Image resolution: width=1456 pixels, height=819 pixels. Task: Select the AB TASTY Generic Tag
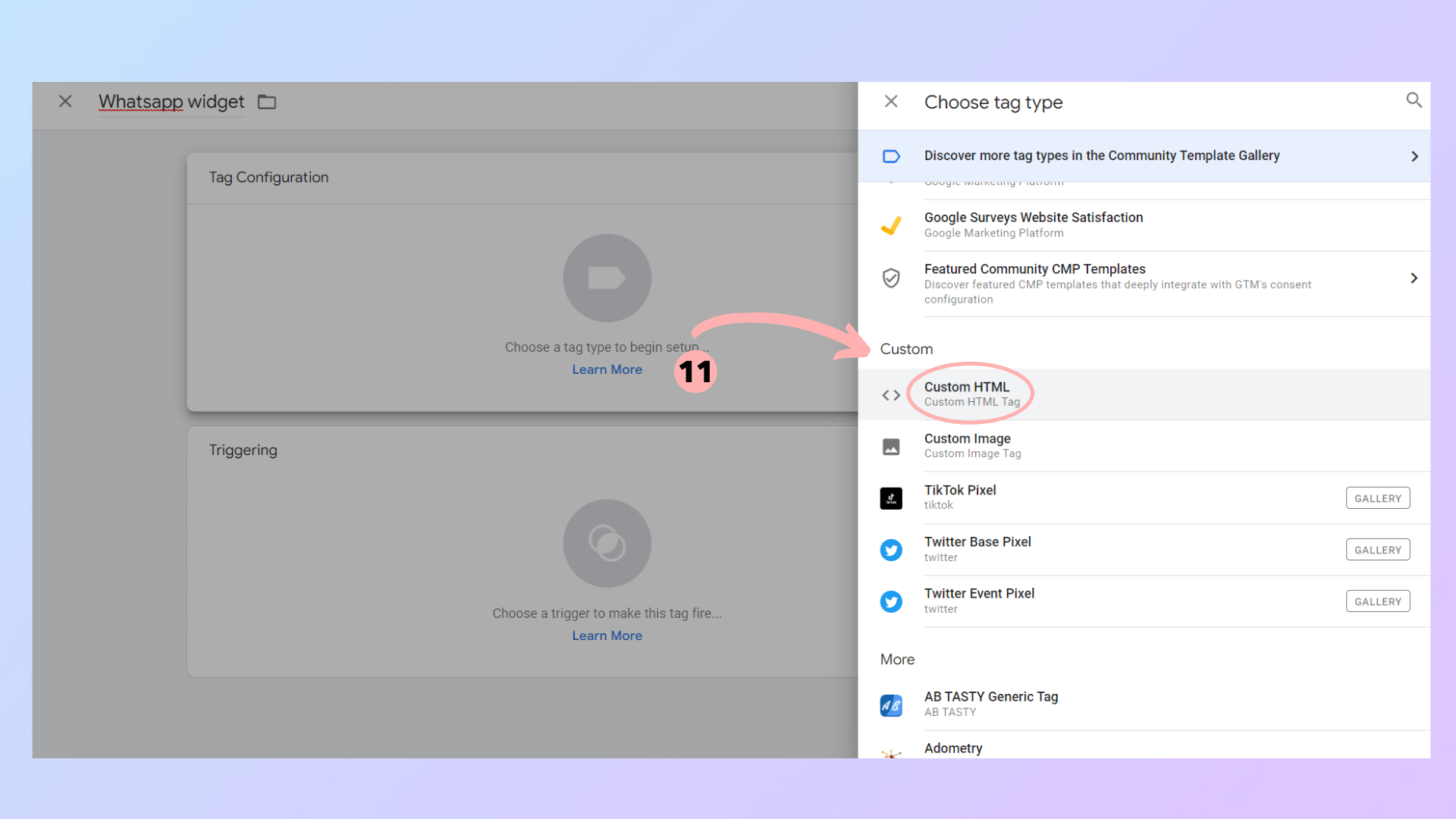(x=1144, y=704)
